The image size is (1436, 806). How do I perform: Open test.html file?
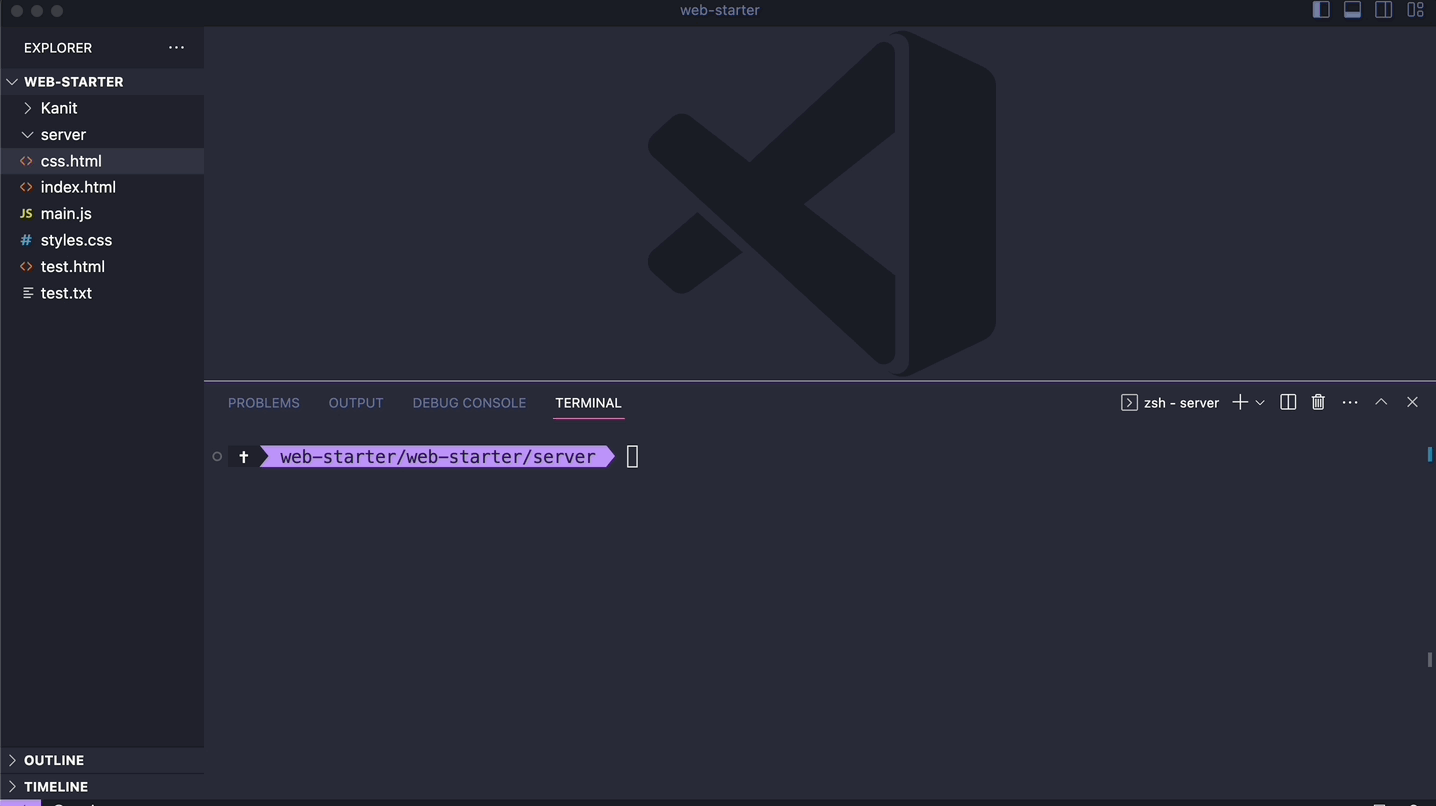click(102, 267)
